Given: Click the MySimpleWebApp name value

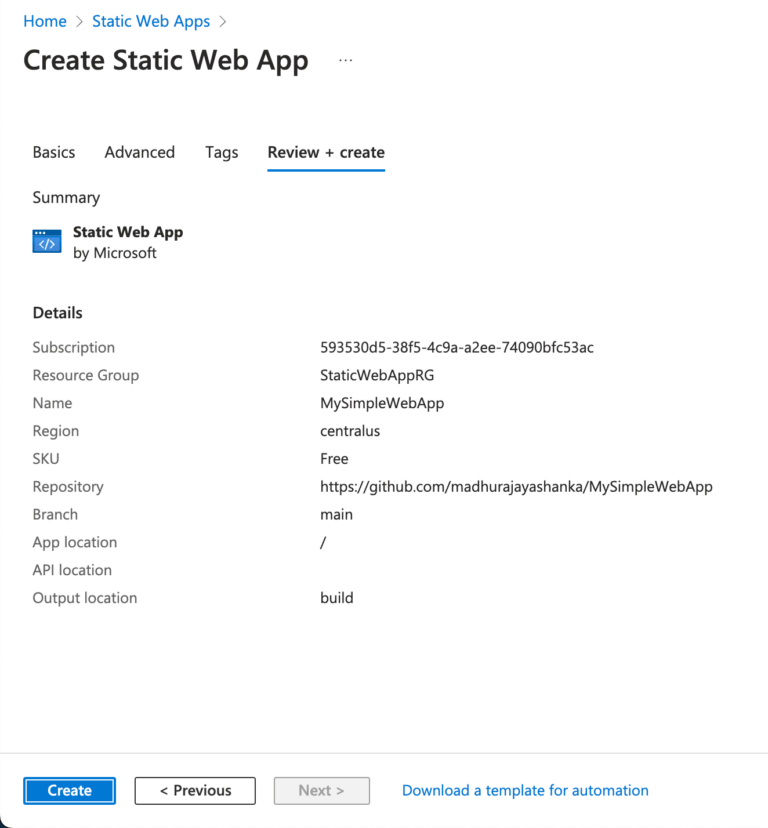Looking at the screenshot, I should click(382, 403).
